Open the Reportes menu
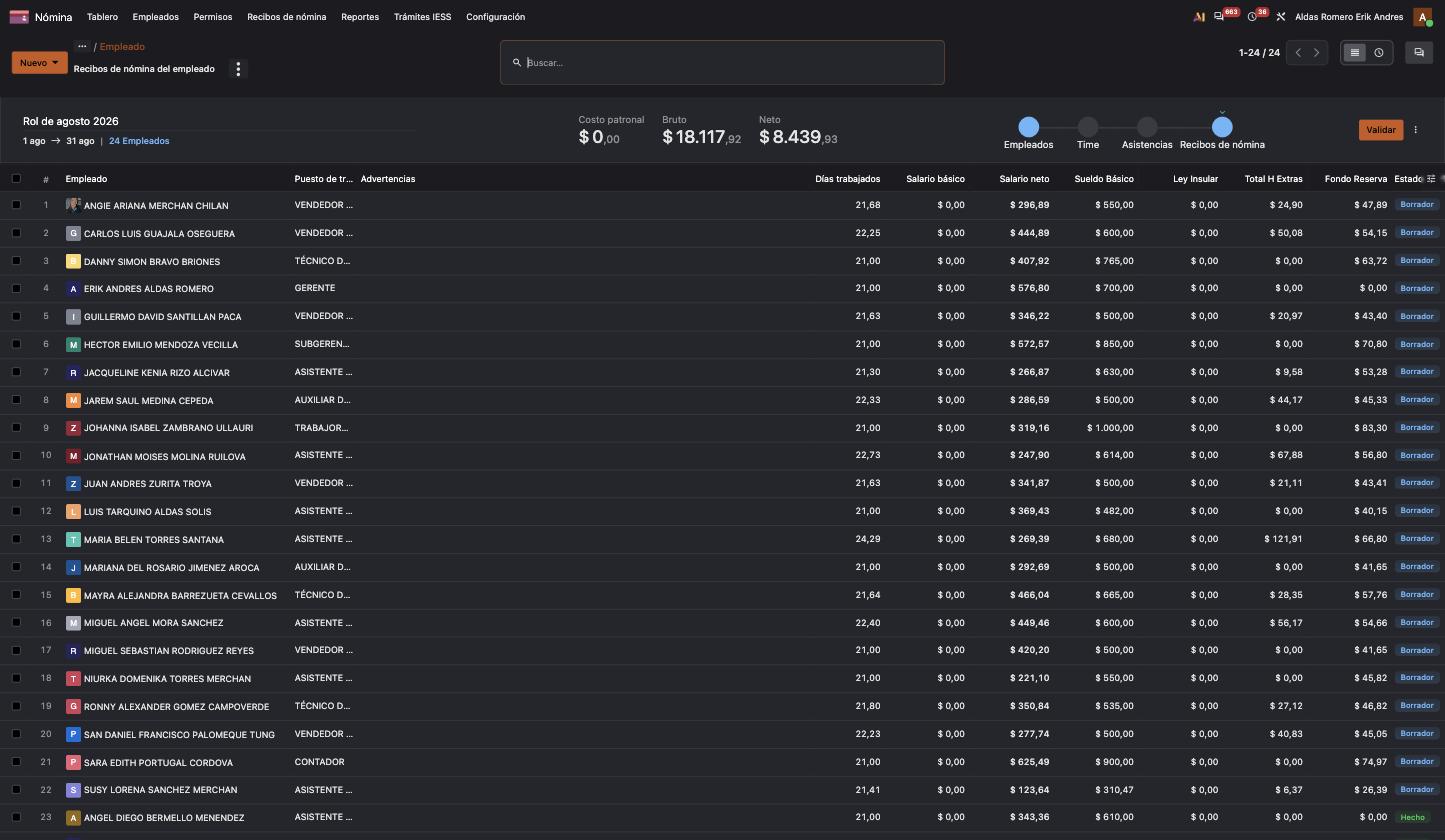 pos(360,17)
